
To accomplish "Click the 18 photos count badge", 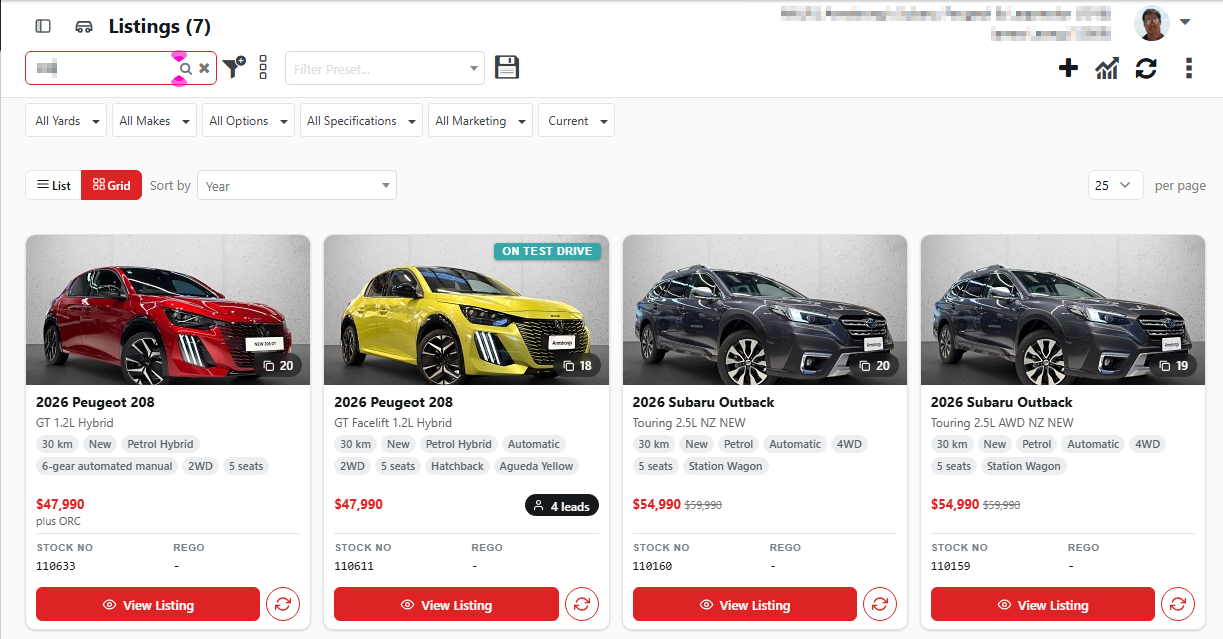I will (577, 366).
